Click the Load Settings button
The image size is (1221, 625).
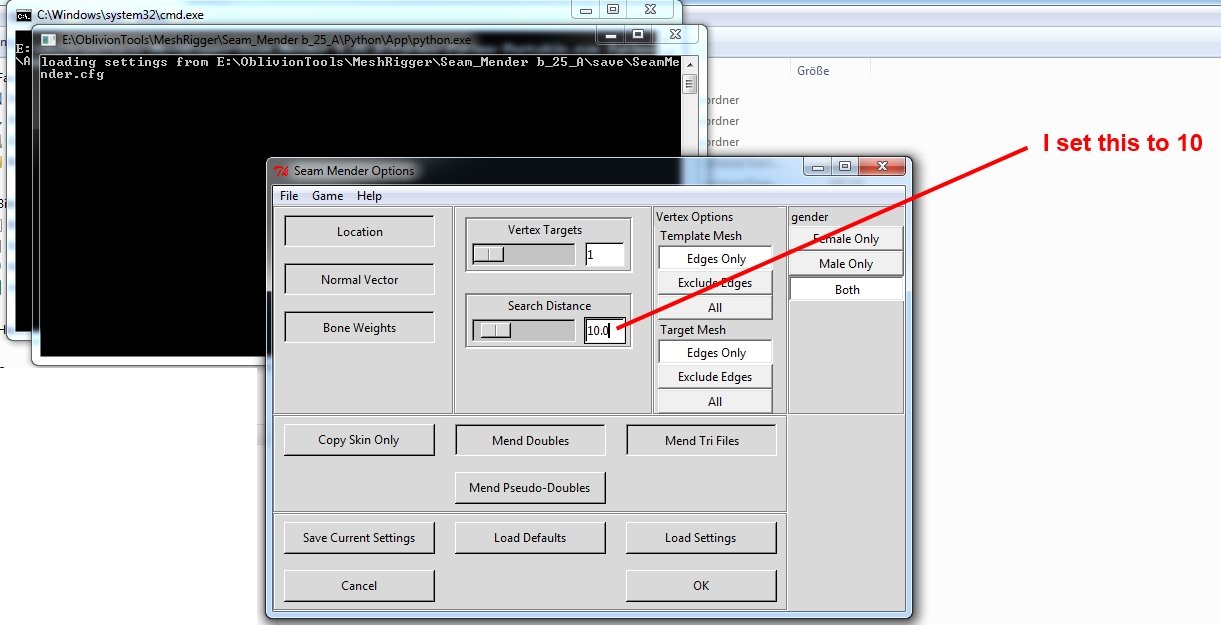coord(701,537)
